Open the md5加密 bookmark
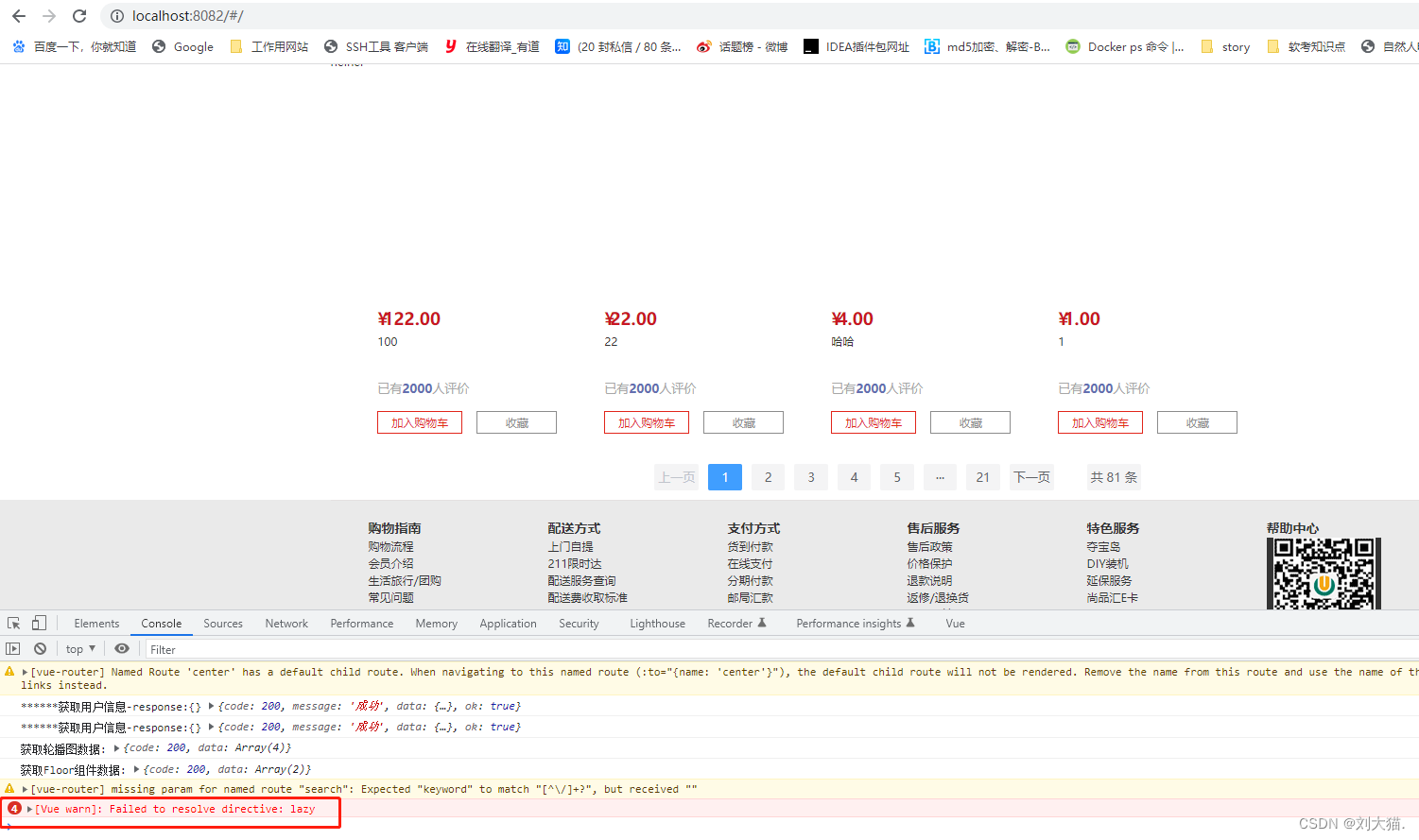 coord(987,46)
